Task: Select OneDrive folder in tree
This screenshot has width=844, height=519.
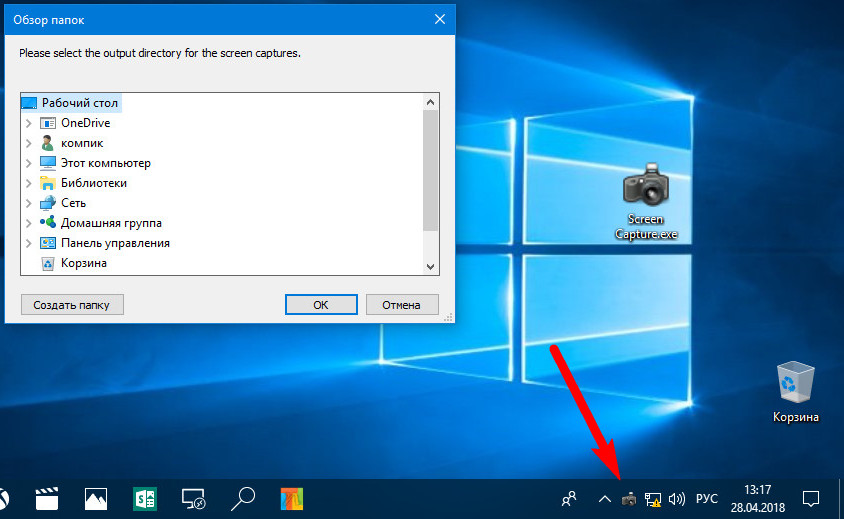Action: (x=86, y=123)
